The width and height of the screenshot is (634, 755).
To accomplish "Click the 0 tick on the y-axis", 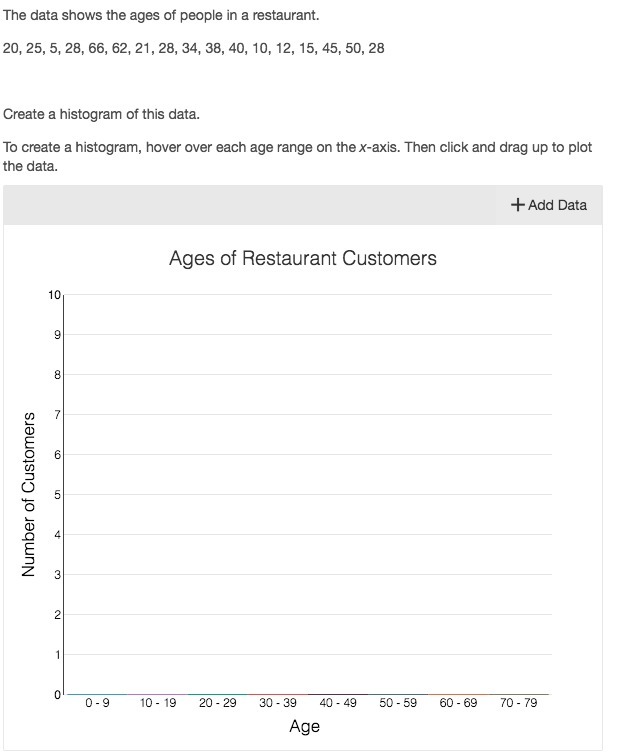I will pos(58,694).
